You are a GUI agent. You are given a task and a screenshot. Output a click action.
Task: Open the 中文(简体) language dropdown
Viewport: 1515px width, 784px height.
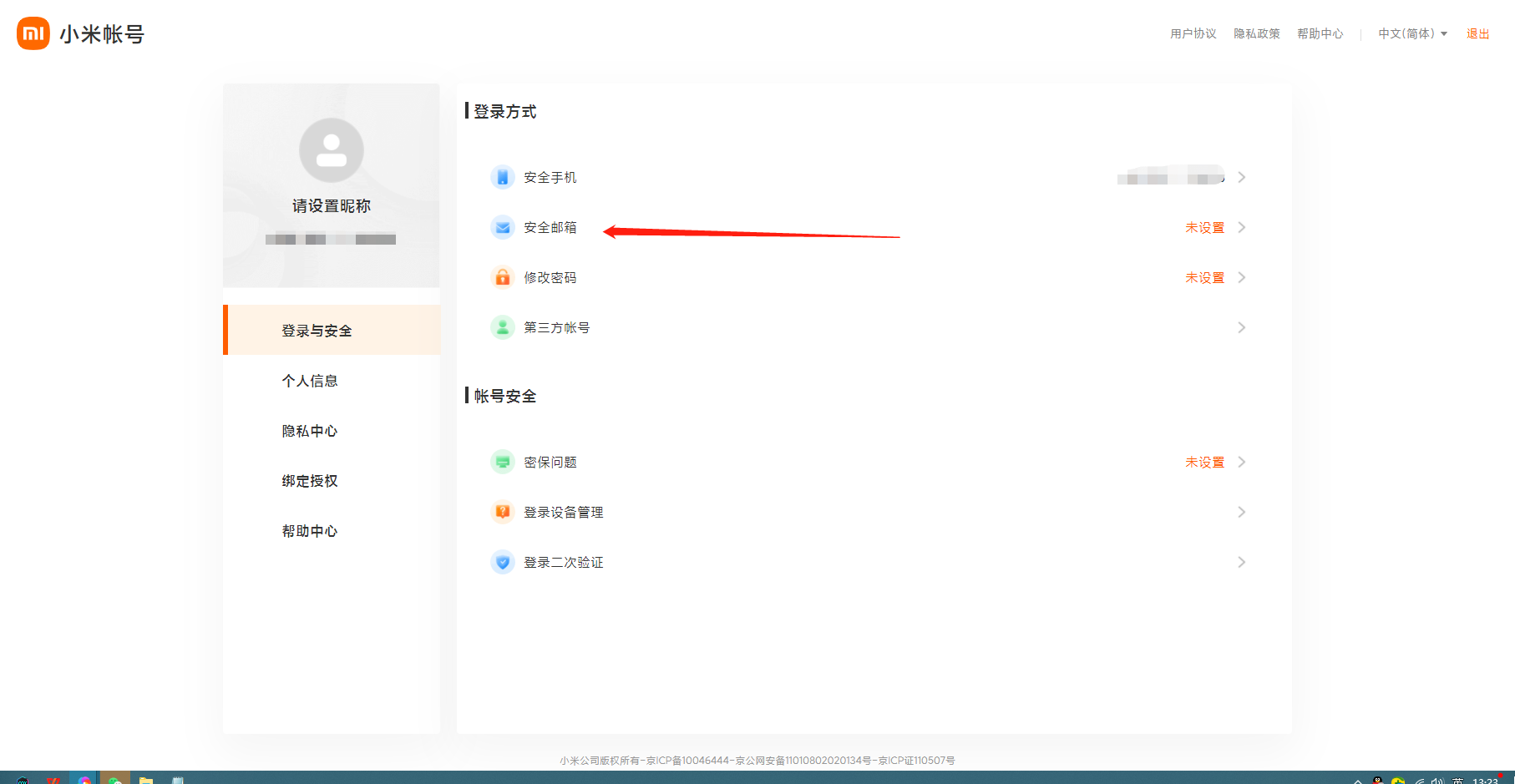(1413, 33)
